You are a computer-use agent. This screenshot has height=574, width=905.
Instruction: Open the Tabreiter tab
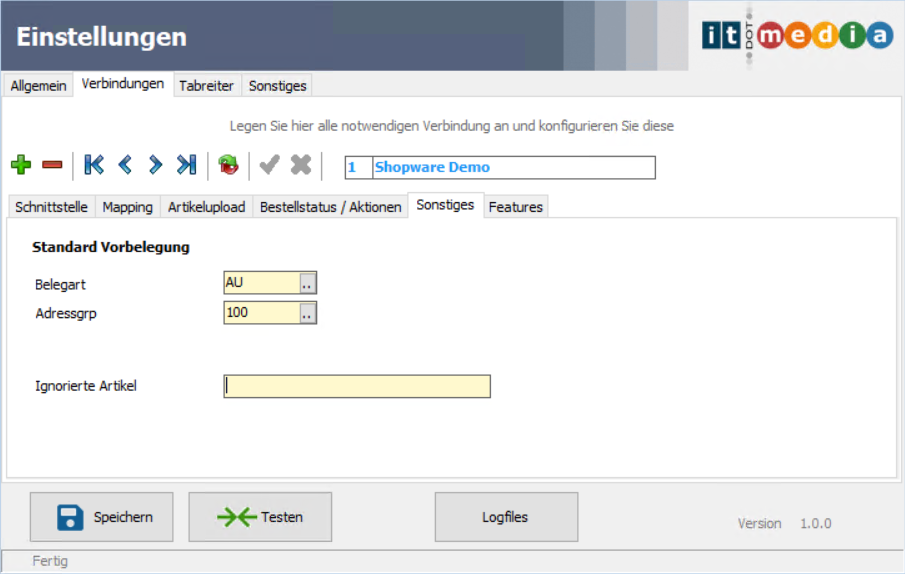pos(206,86)
